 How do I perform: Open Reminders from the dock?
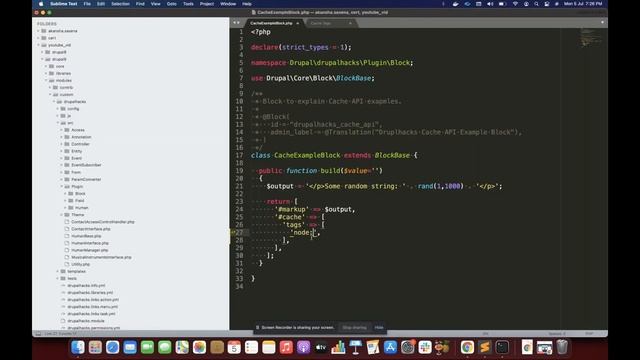point(251,347)
